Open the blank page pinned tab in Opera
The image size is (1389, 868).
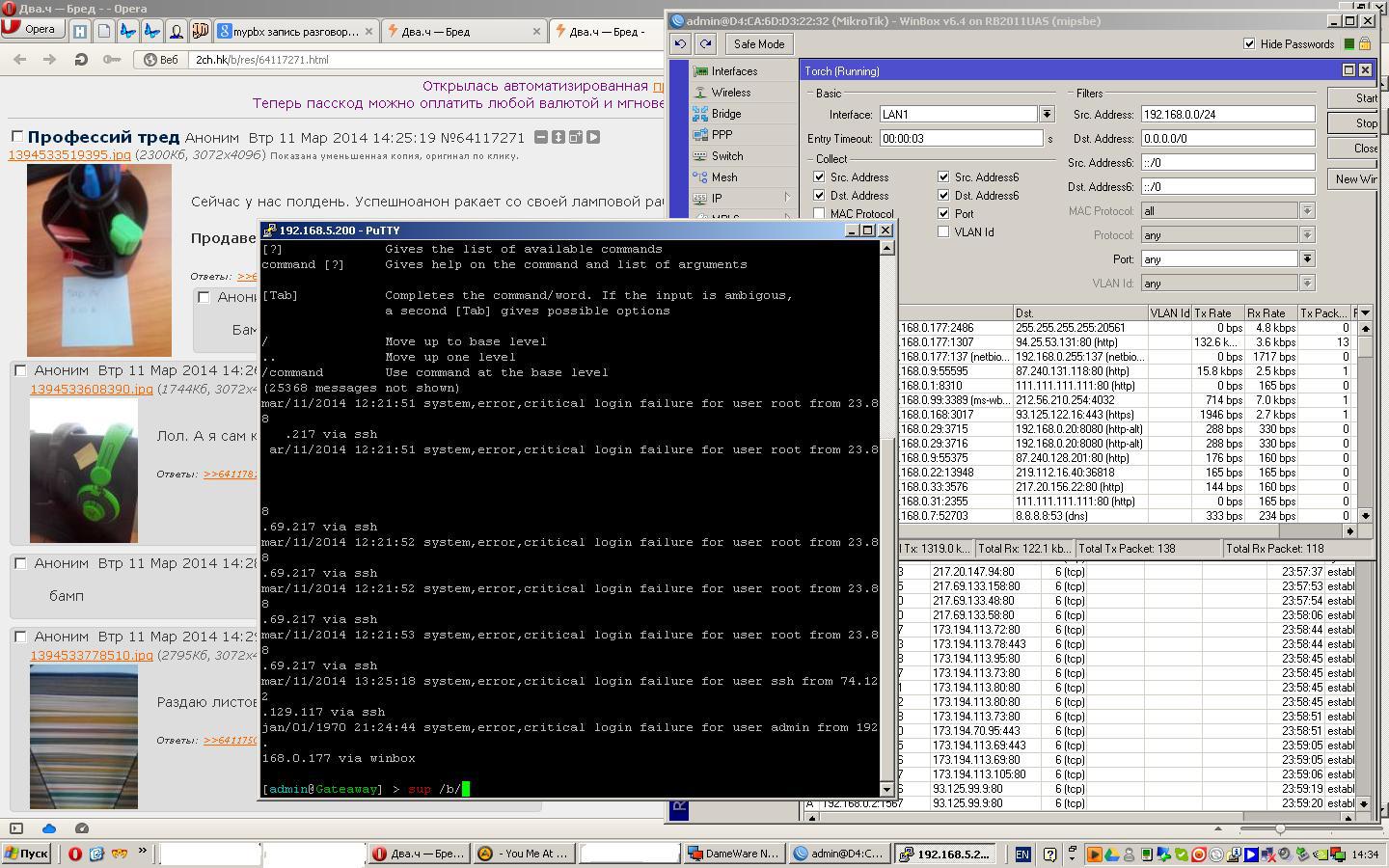[x=104, y=31]
